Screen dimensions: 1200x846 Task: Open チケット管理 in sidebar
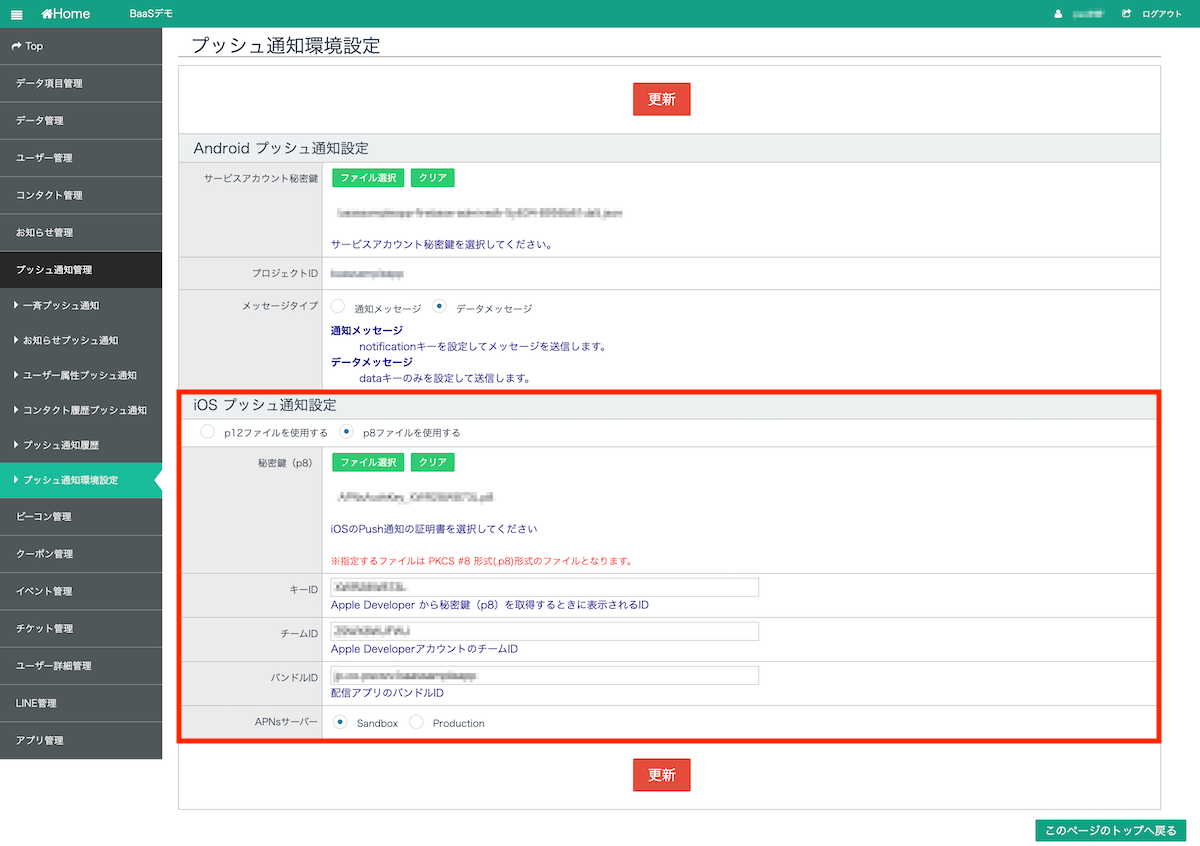point(81,629)
